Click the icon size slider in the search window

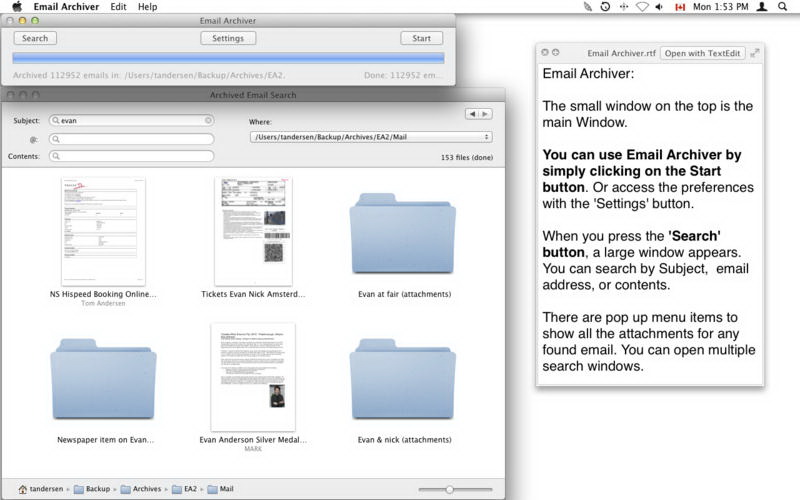pyautogui.click(x=449, y=489)
